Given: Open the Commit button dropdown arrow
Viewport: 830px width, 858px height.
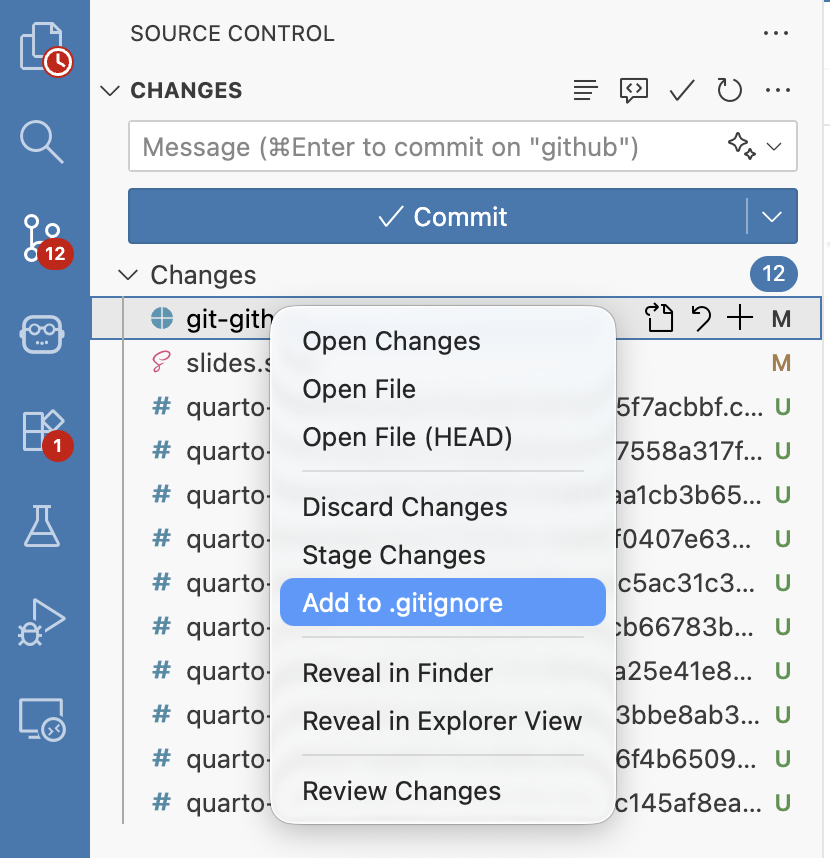Looking at the screenshot, I should pyautogui.click(x=771, y=217).
